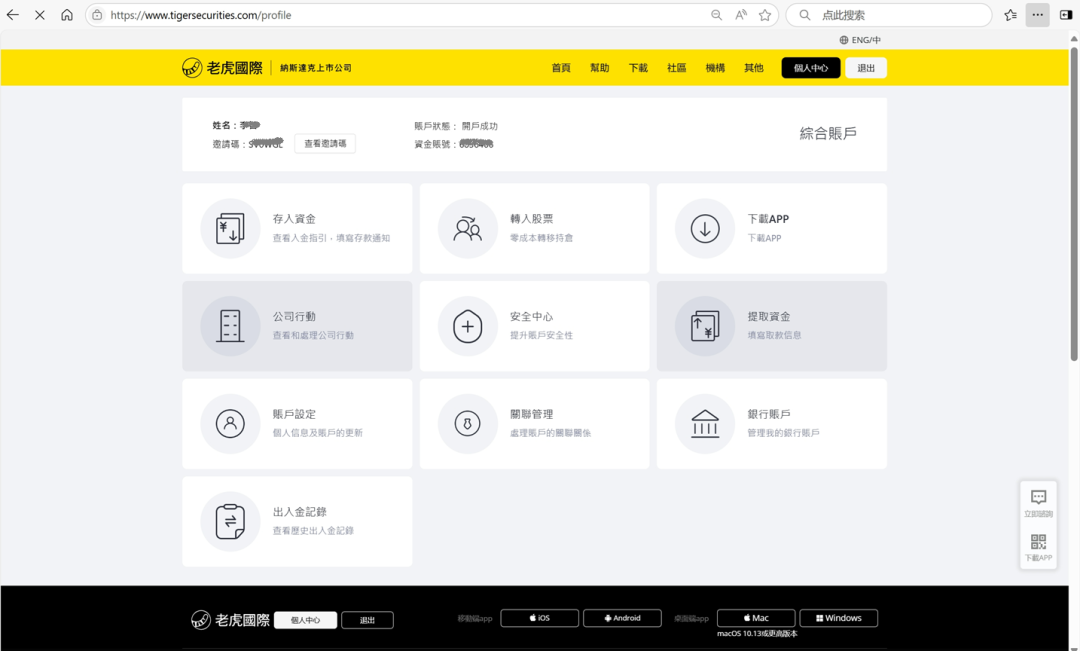Open the 存入資金 deposit funds icon
The height and width of the screenshot is (651, 1080).
click(x=231, y=228)
